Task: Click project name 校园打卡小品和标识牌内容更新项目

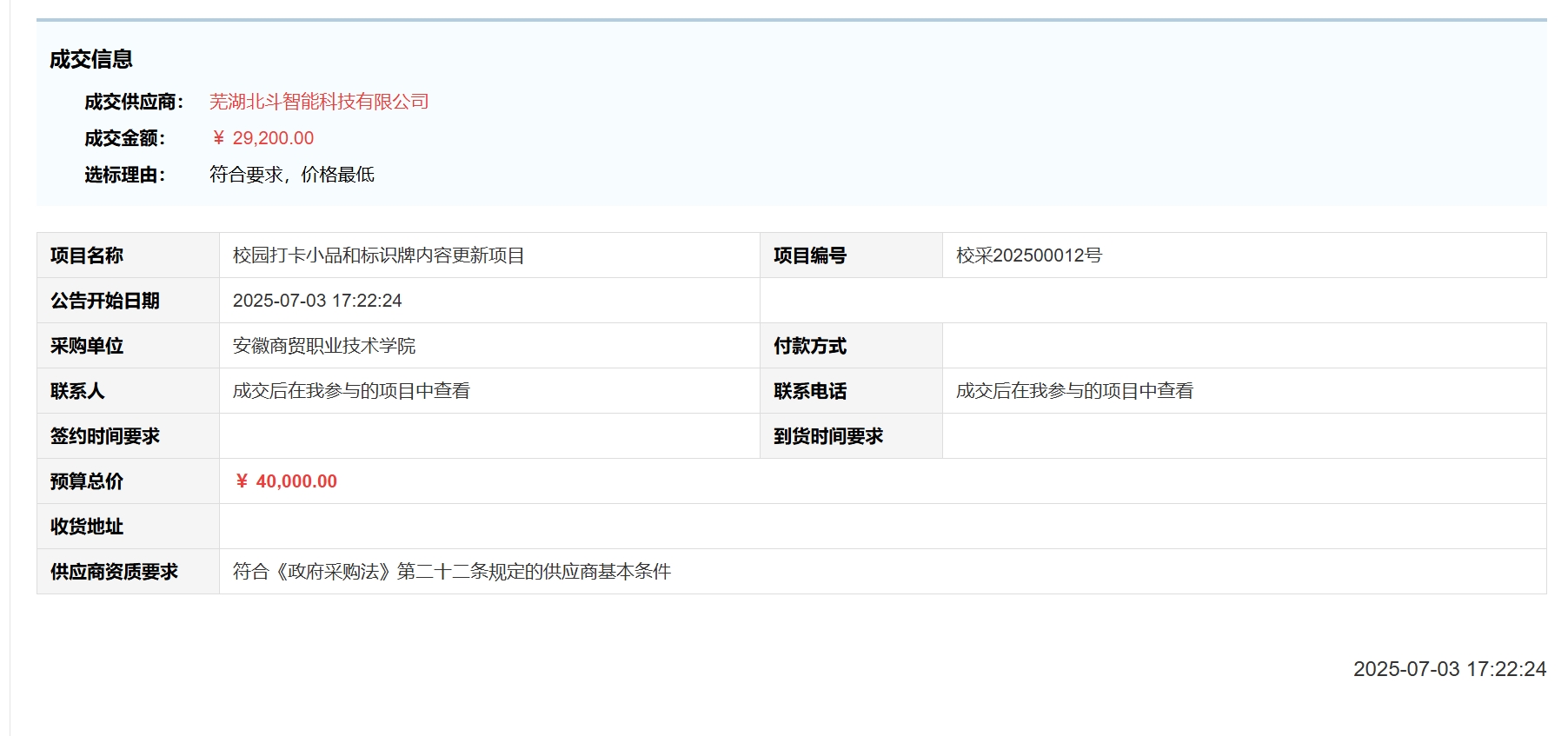Action: tap(378, 255)
